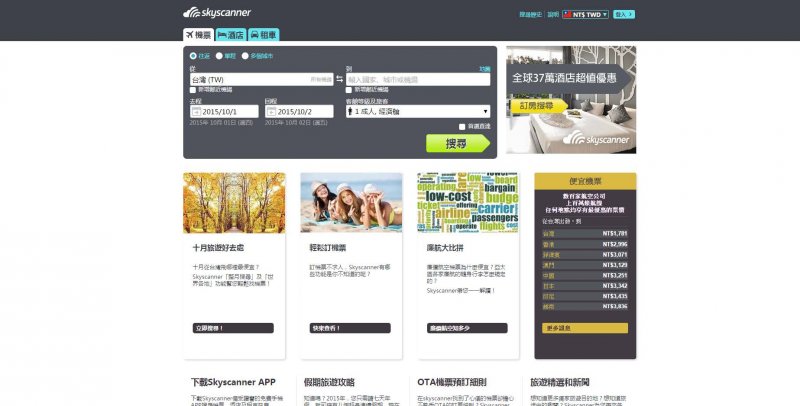
Task: Click the 輕鬆訂機票 card heading
Action: tap(328, 248)
